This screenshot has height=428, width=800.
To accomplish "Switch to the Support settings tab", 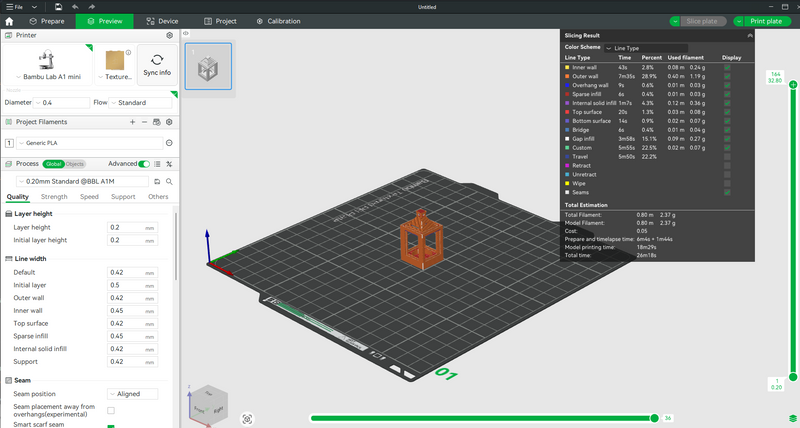I will click(x=123, y=196).
